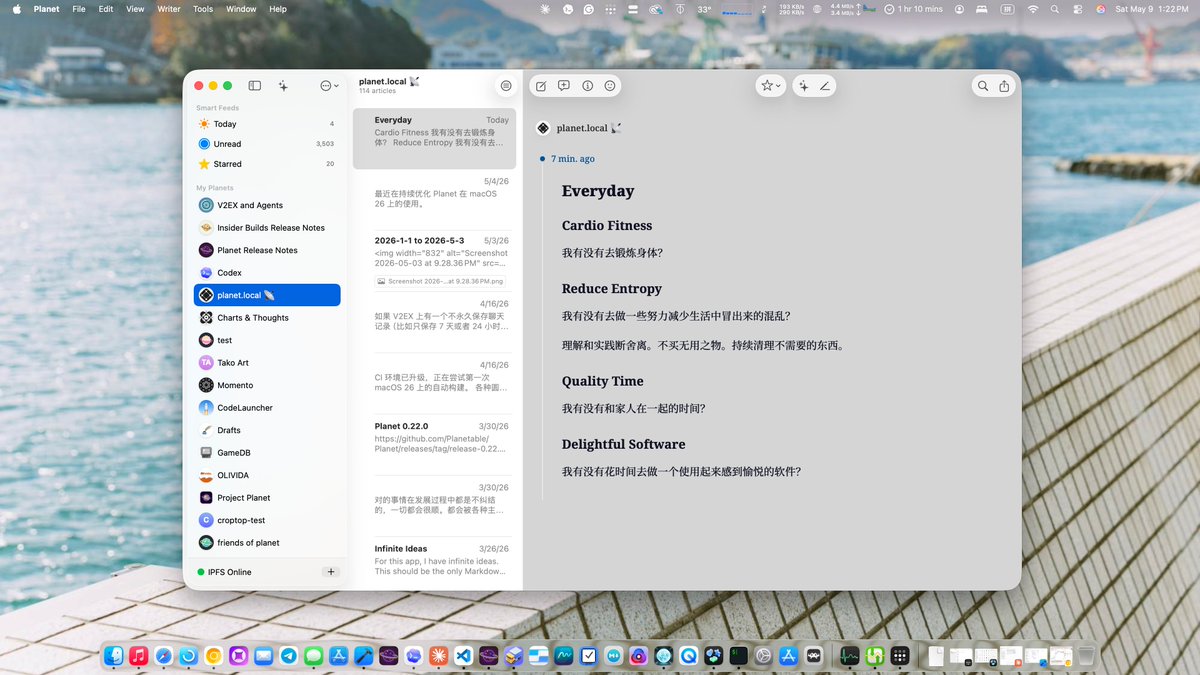
Task: Open the Tools menu
Action: coord(203,9)
